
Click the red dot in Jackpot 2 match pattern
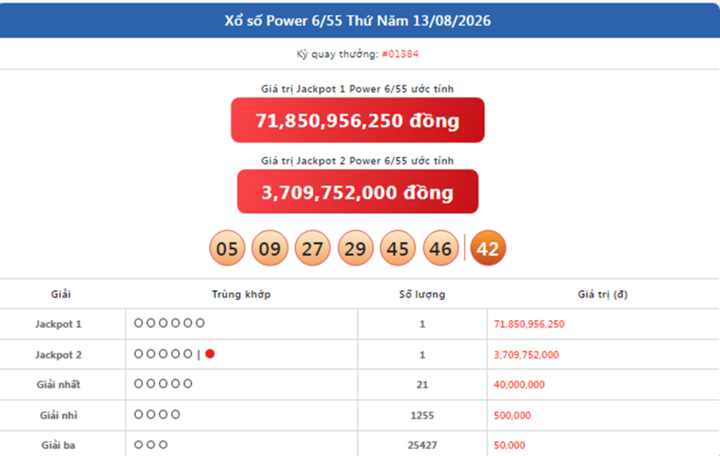[x=210, y=354]
